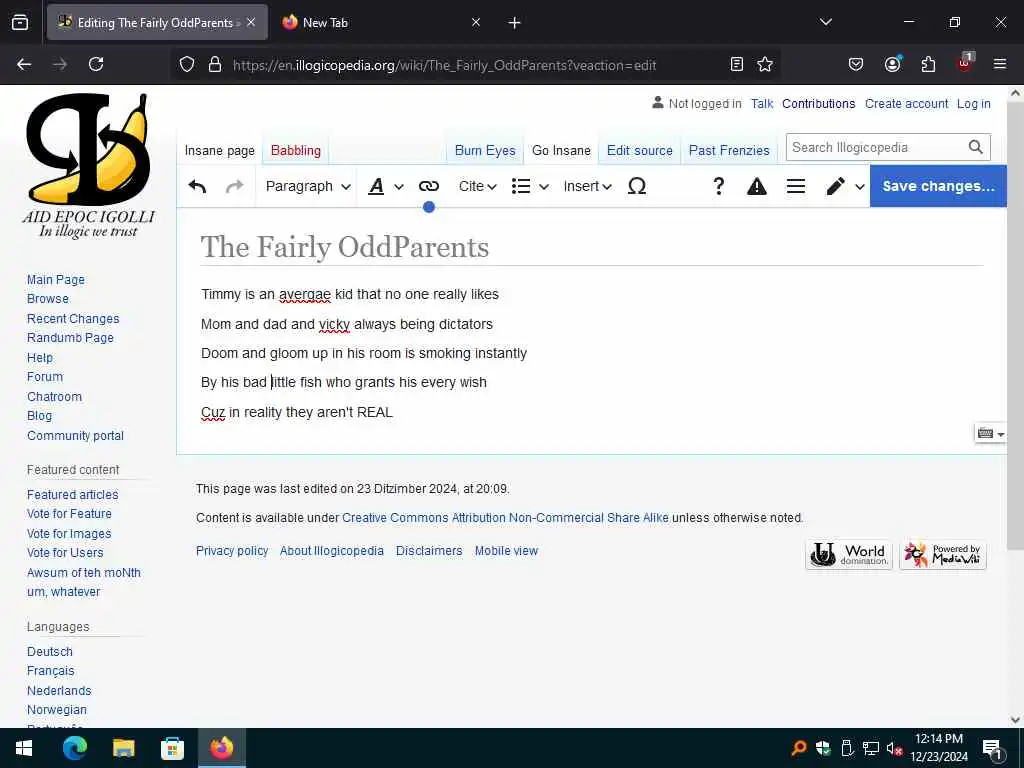Viewport: 1024px width, 768px height.
Task: Place cursor in the 'Cuz in reality' line
Action: point(296,412)
